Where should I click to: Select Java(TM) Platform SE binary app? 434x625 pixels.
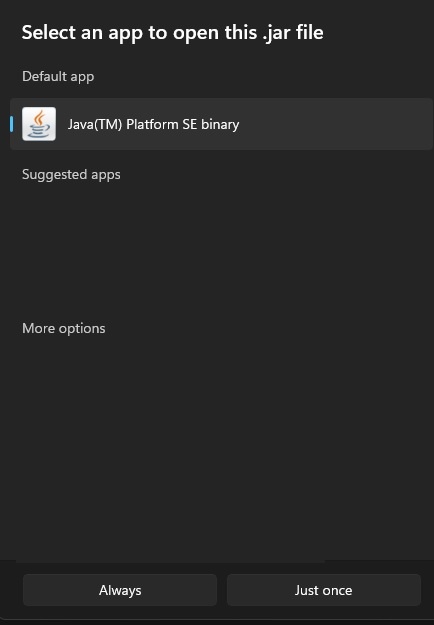tap(221, 124)
